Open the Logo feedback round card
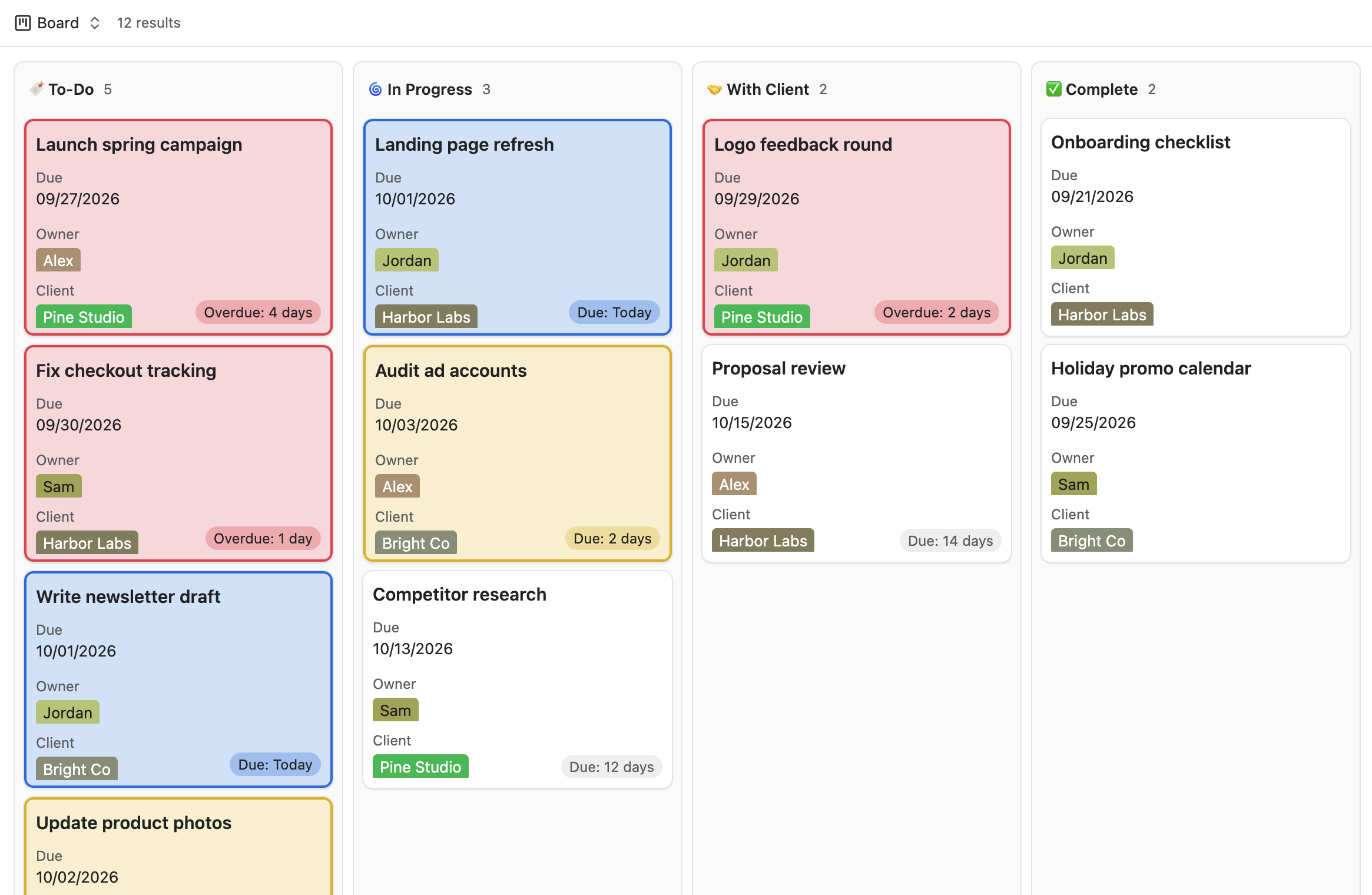This screenshot has height=895, width=1372. (857, 227)
